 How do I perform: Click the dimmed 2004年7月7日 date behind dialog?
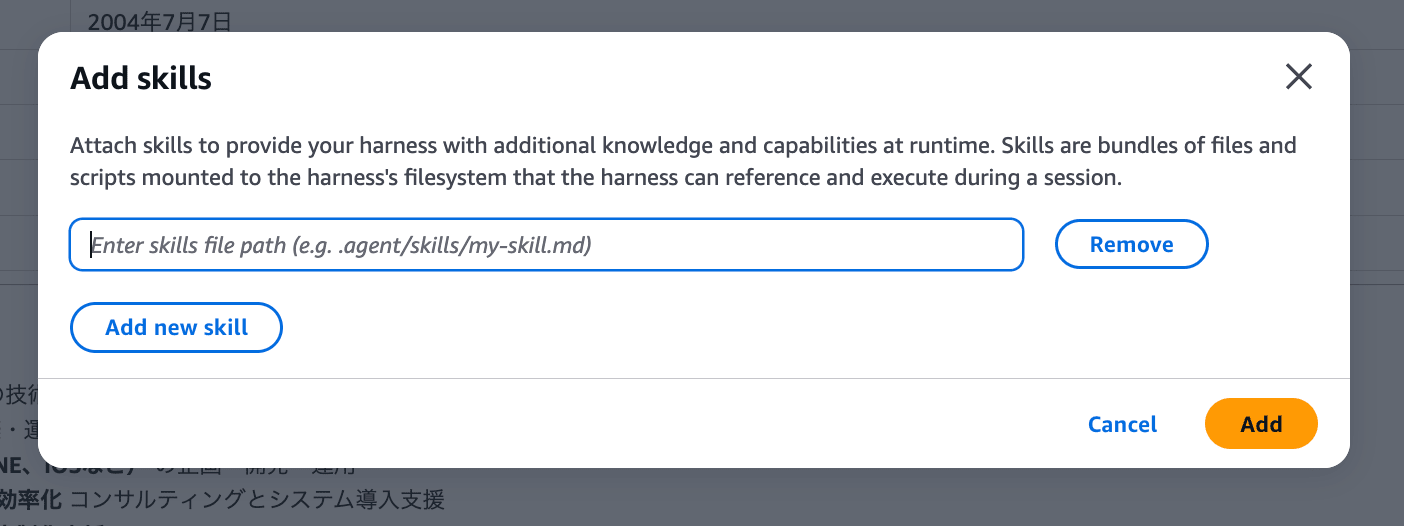pos(159,19)
